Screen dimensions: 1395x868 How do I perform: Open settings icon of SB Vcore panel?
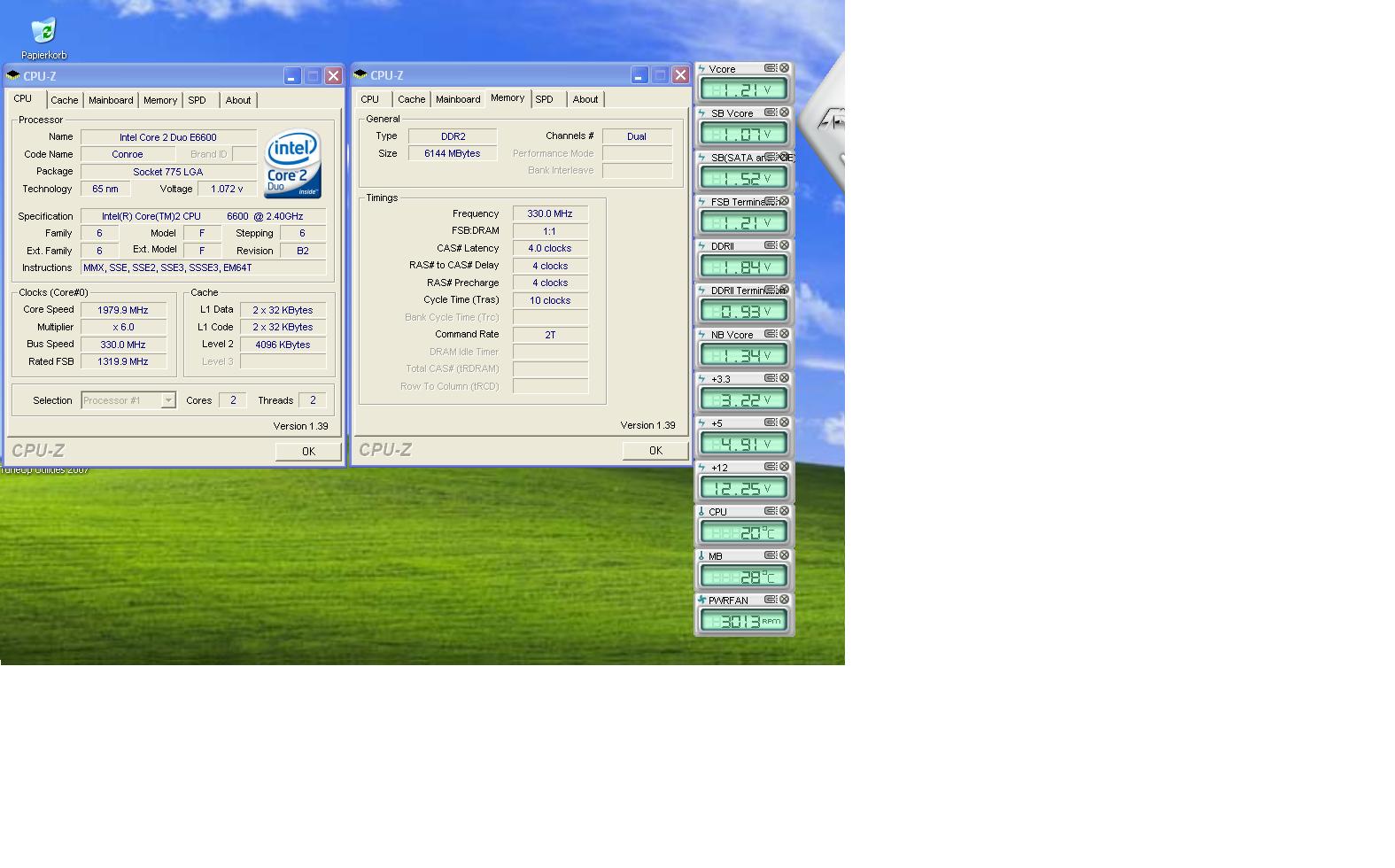(771, 112)
